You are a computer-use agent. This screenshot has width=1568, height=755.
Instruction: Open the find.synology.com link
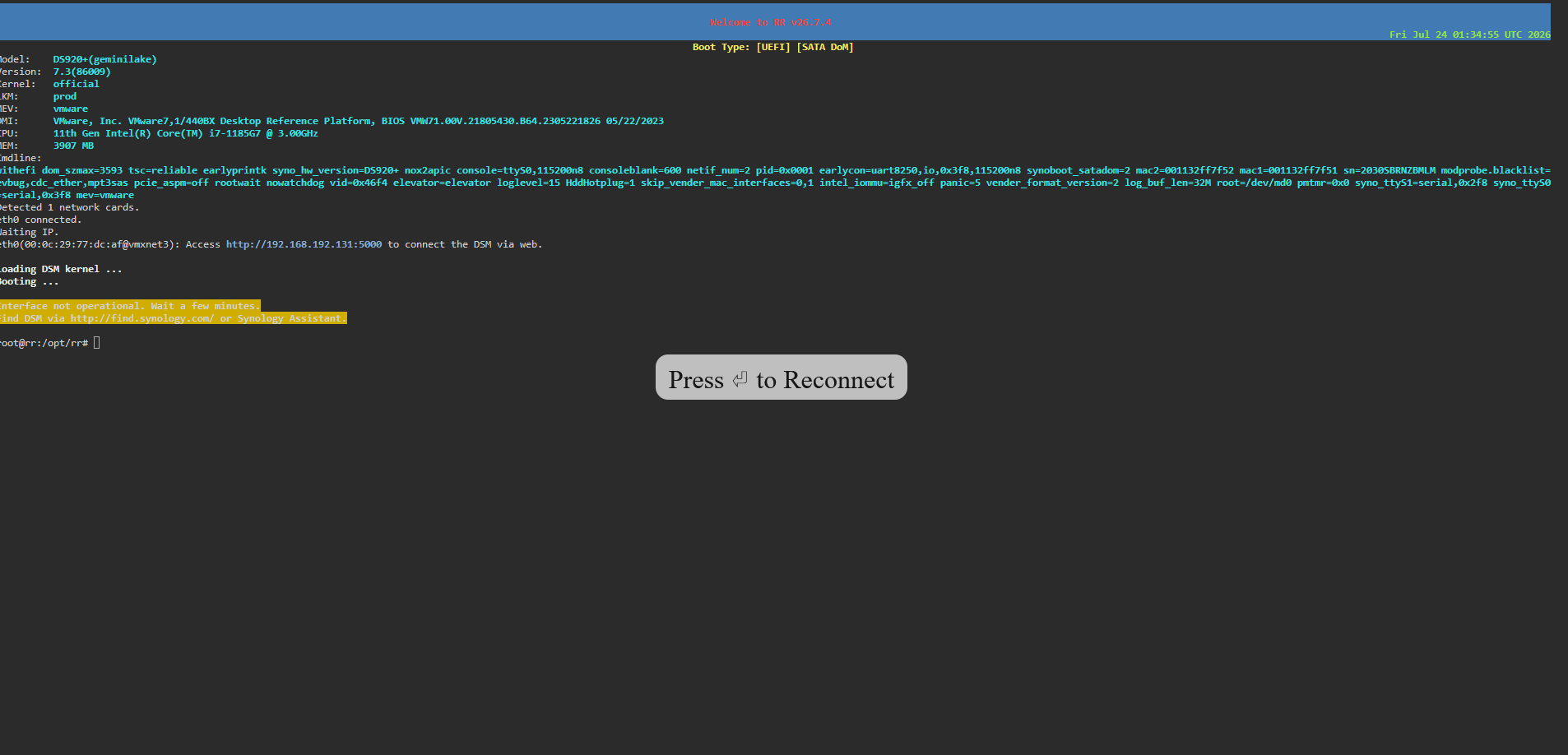141,318
